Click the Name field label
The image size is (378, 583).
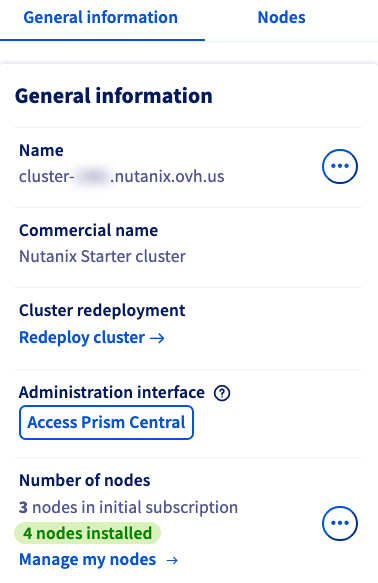41,151
